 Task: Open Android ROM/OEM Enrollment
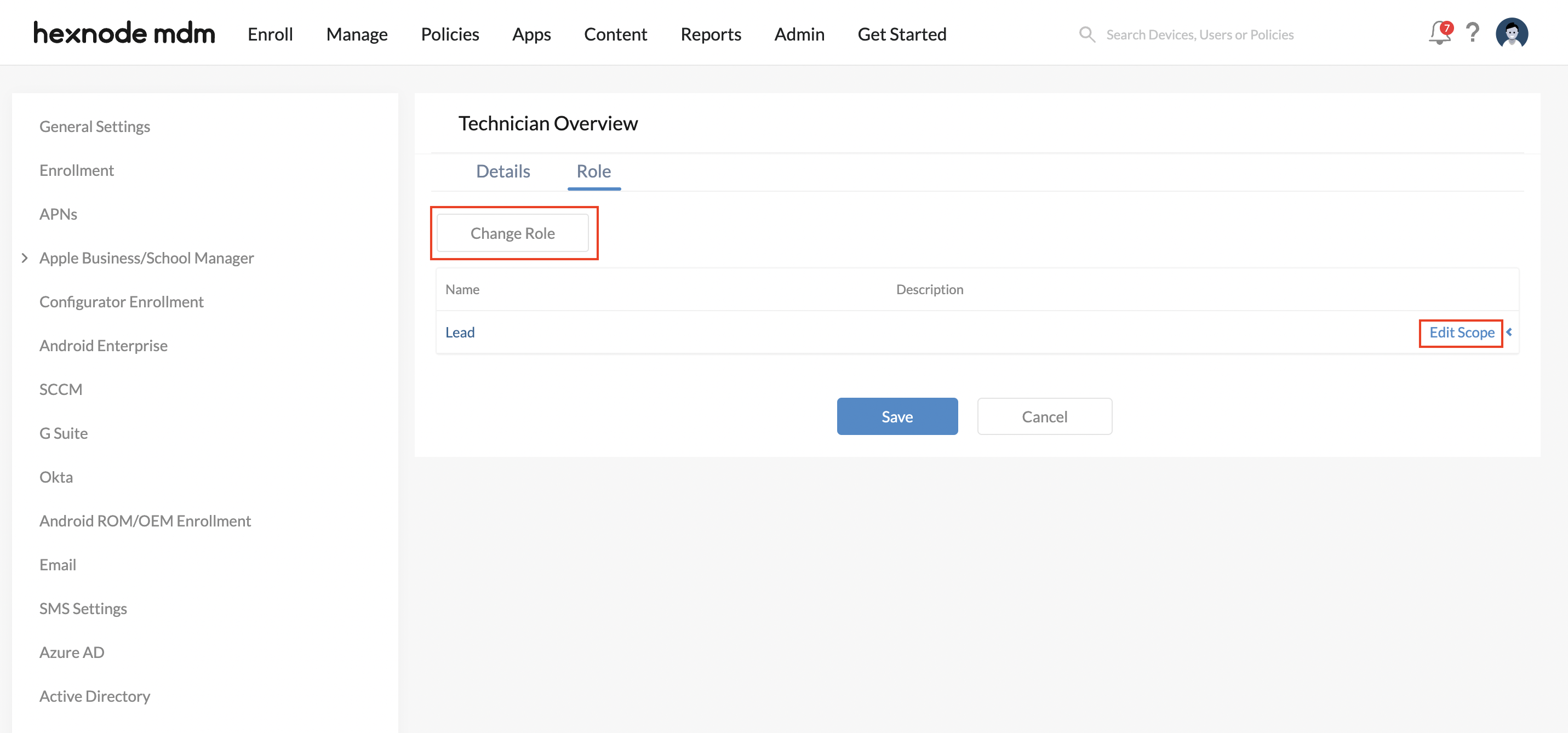145,520
